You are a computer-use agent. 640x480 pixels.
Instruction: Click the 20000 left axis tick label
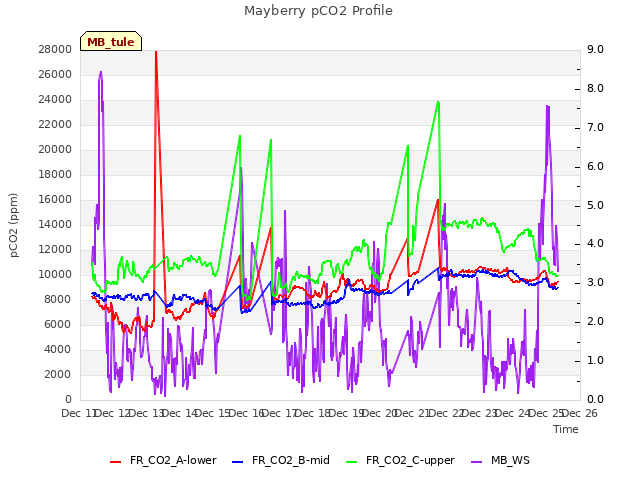pyautogui.click(x=55, y=149)
